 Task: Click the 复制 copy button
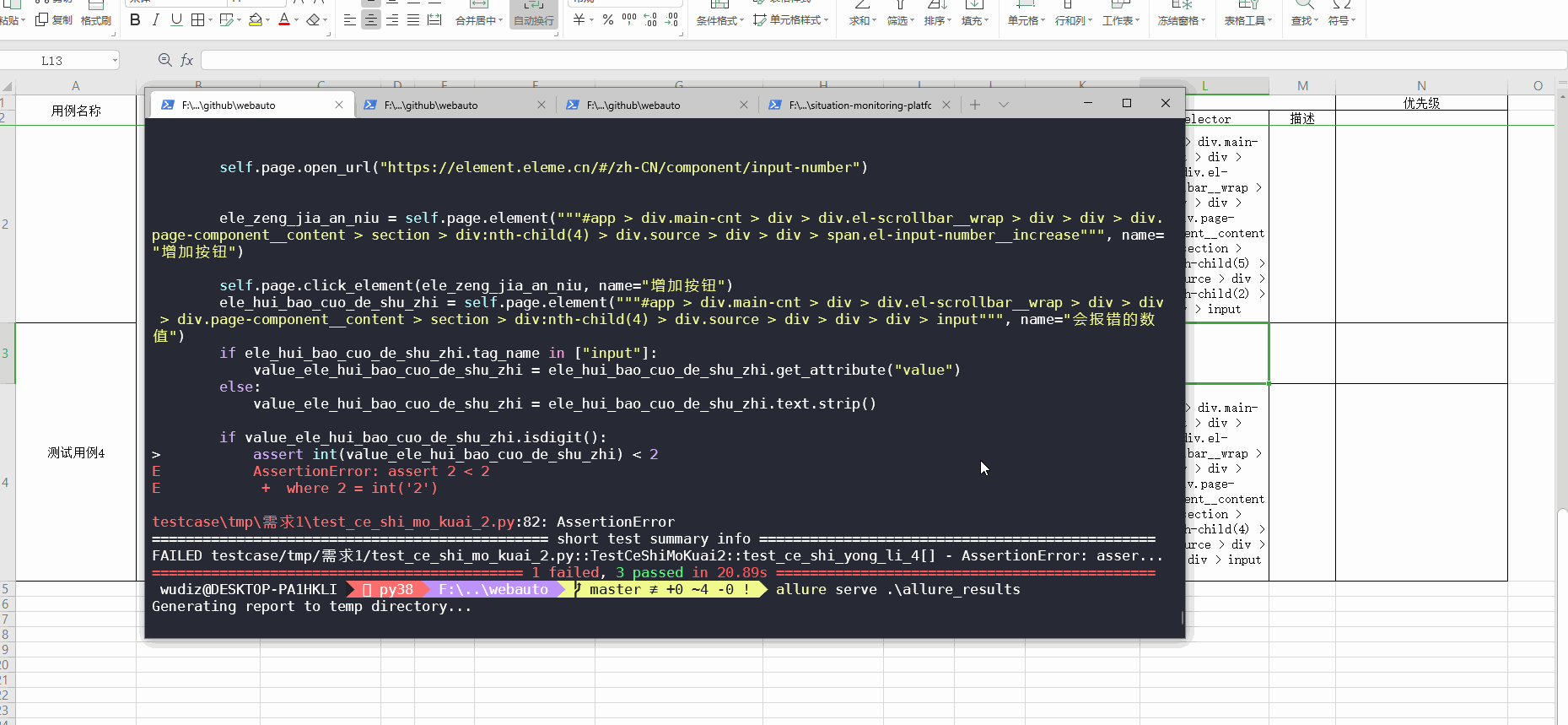(x=55, y=20)
